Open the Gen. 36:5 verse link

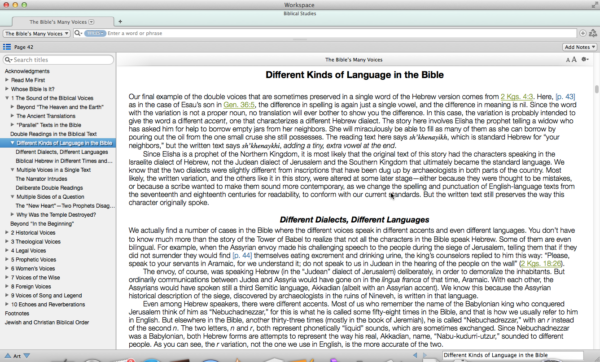pos(239,104)
